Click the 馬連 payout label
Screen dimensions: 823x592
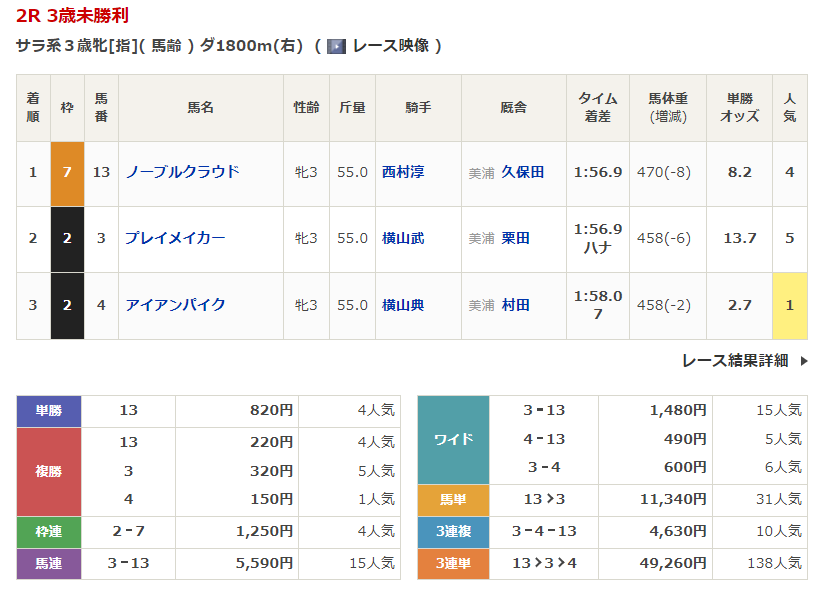coord(49,564)
